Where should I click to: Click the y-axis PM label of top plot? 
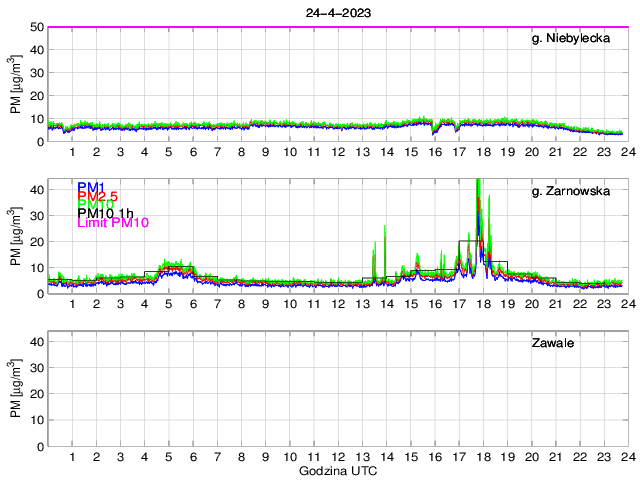[x=16, y=84]
